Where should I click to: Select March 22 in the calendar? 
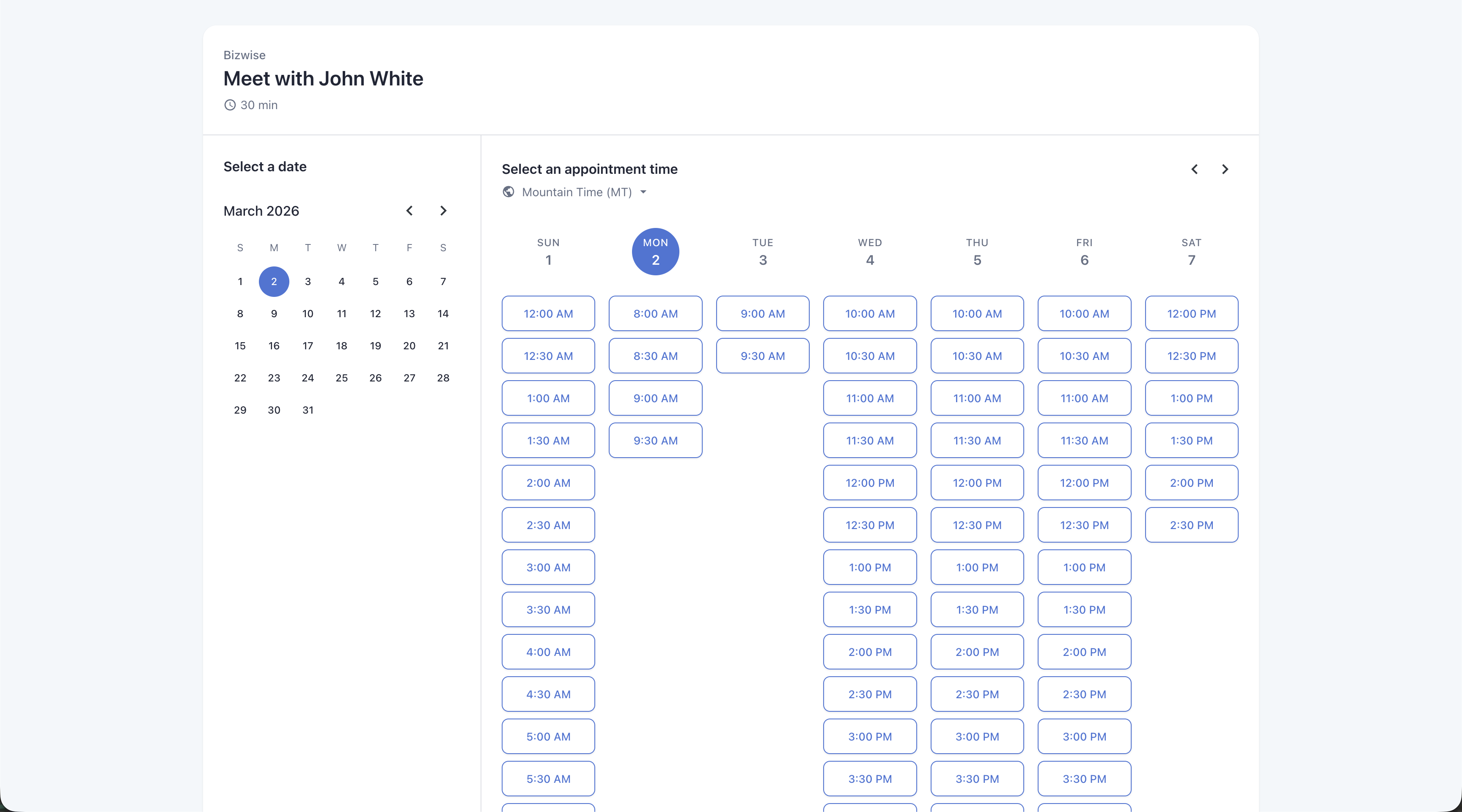pos(240,378)
